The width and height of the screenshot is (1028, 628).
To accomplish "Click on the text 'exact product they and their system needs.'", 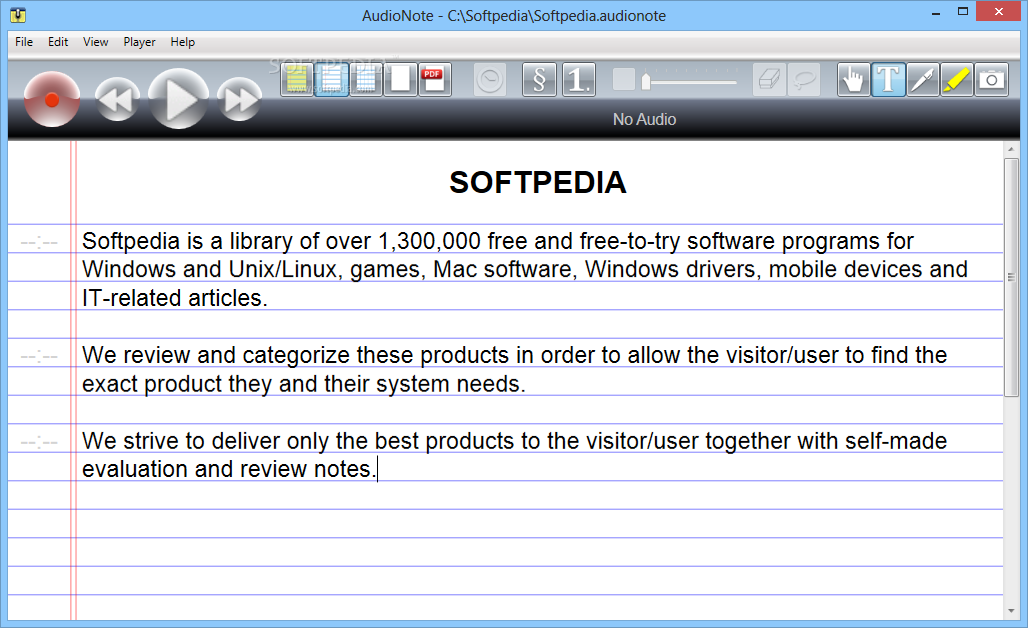I will click(304, 384).
